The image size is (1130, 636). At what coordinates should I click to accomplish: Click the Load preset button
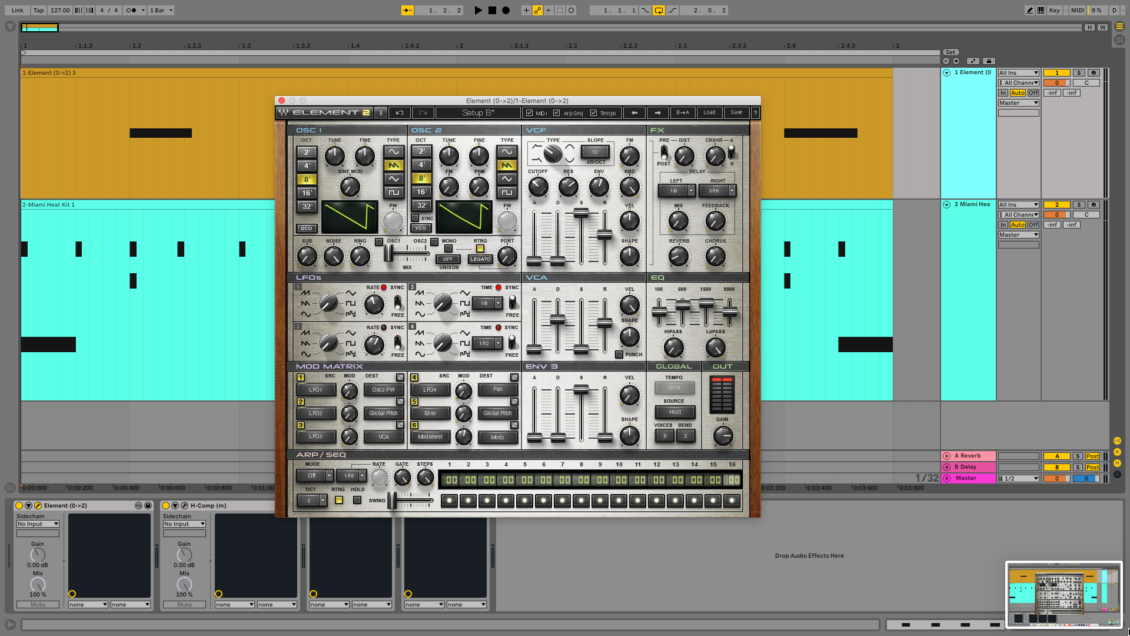tap(710, 112)
